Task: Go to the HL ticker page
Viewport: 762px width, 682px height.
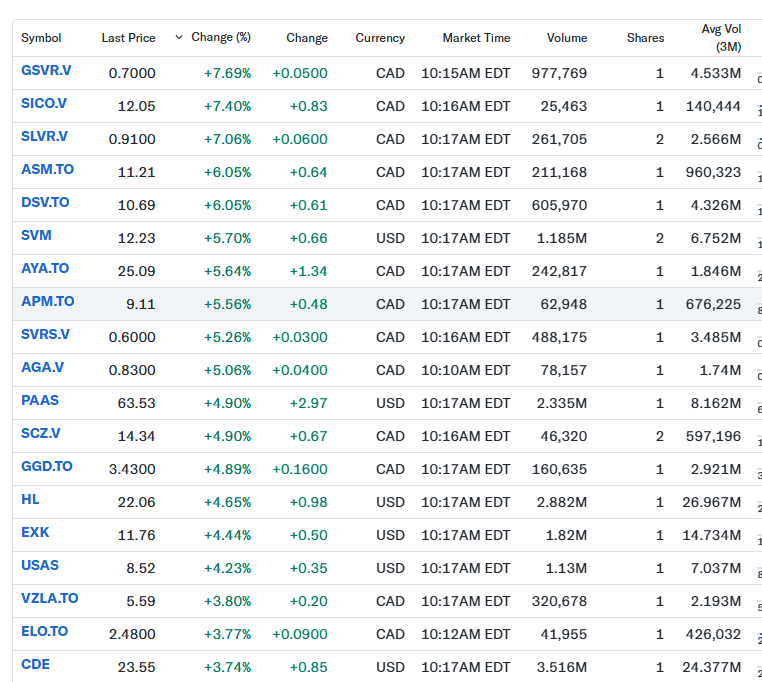Action: coord(30,499)
